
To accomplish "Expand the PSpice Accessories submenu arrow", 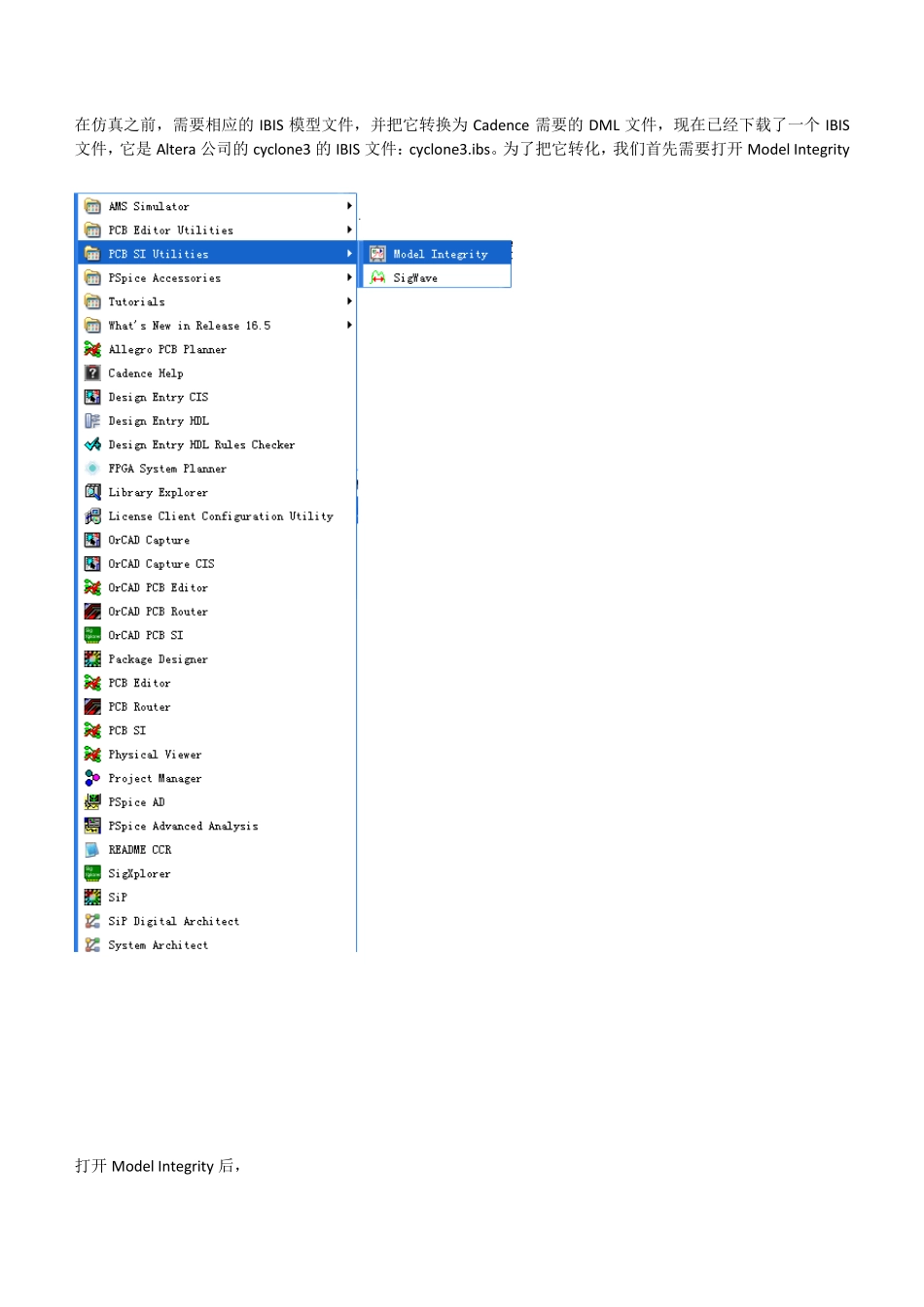I will click(349, 278).
